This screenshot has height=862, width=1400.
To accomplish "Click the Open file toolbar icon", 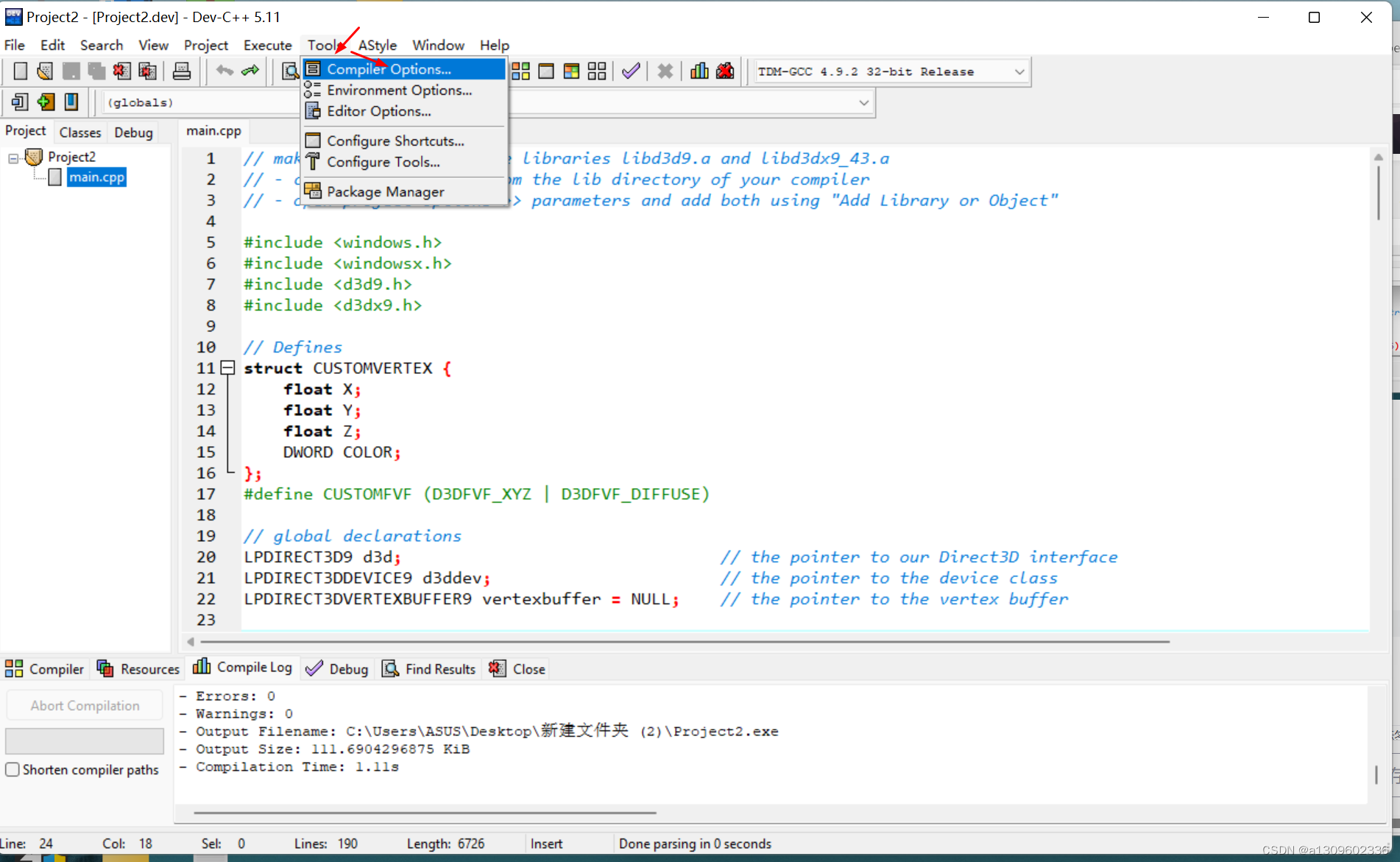I will (45, 71).
